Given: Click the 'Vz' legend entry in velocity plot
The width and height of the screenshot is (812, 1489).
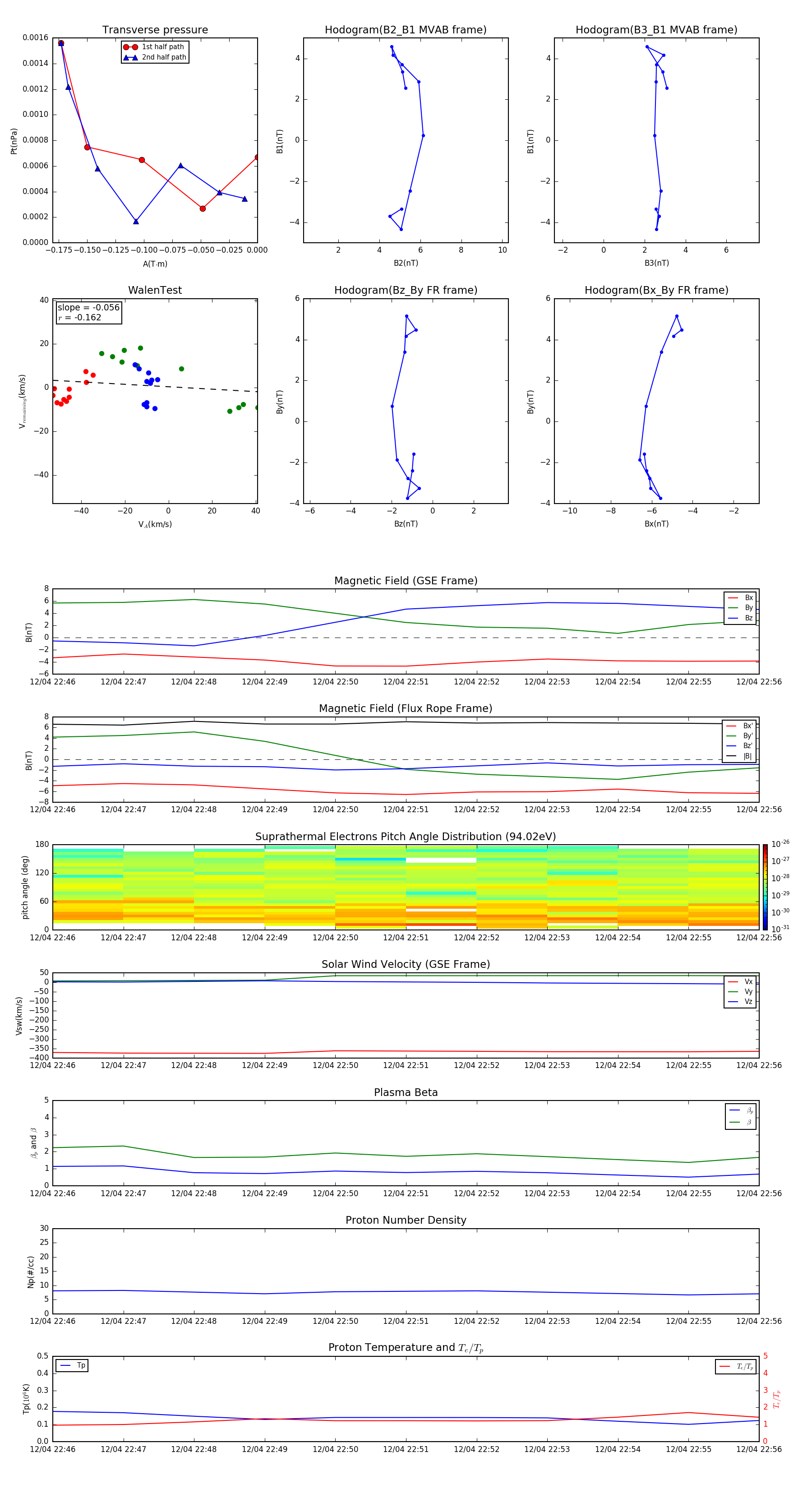Looking at the screenshot, I should 740,1001.
